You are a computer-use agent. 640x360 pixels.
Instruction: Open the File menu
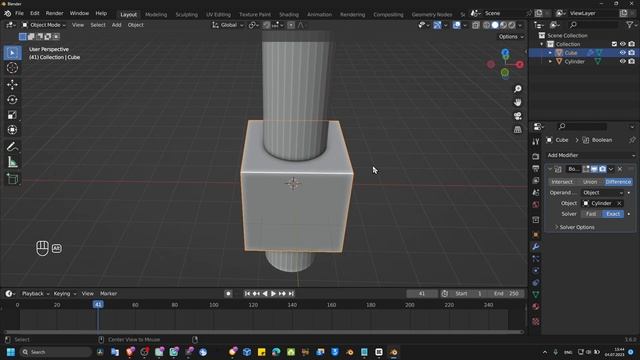click(19, 13)
